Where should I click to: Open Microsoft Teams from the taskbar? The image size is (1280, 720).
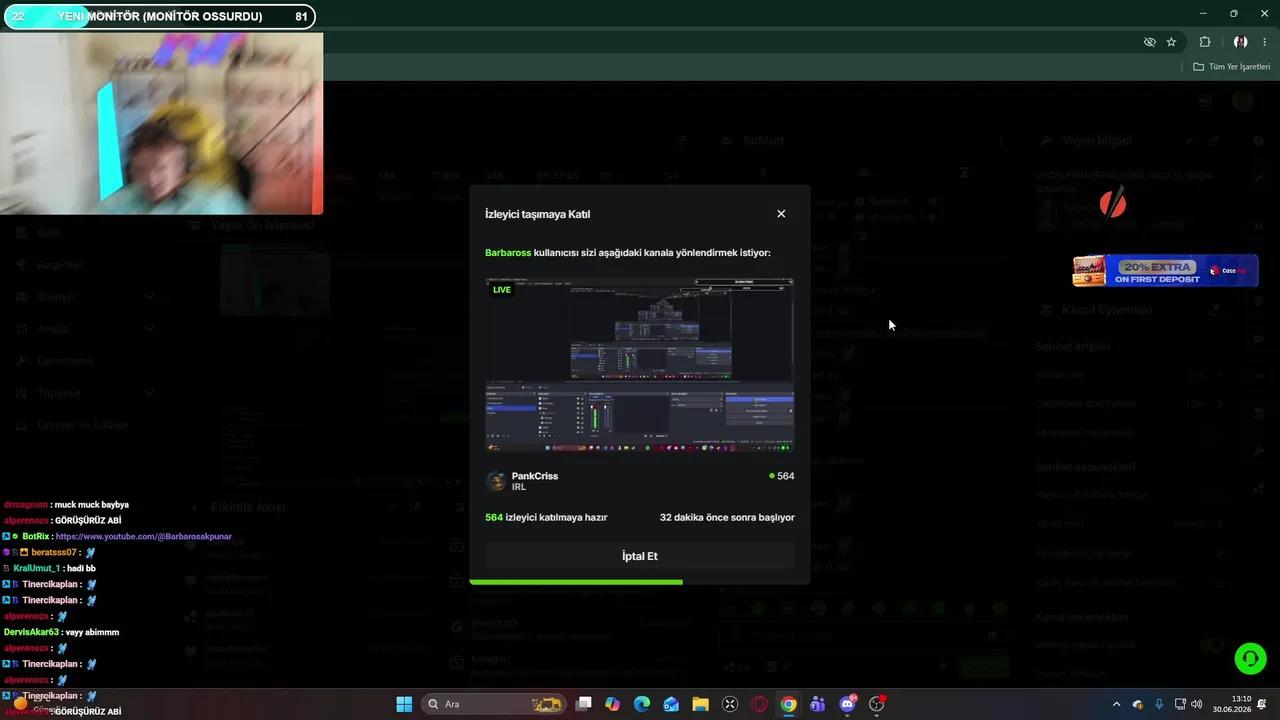(817, 704)
